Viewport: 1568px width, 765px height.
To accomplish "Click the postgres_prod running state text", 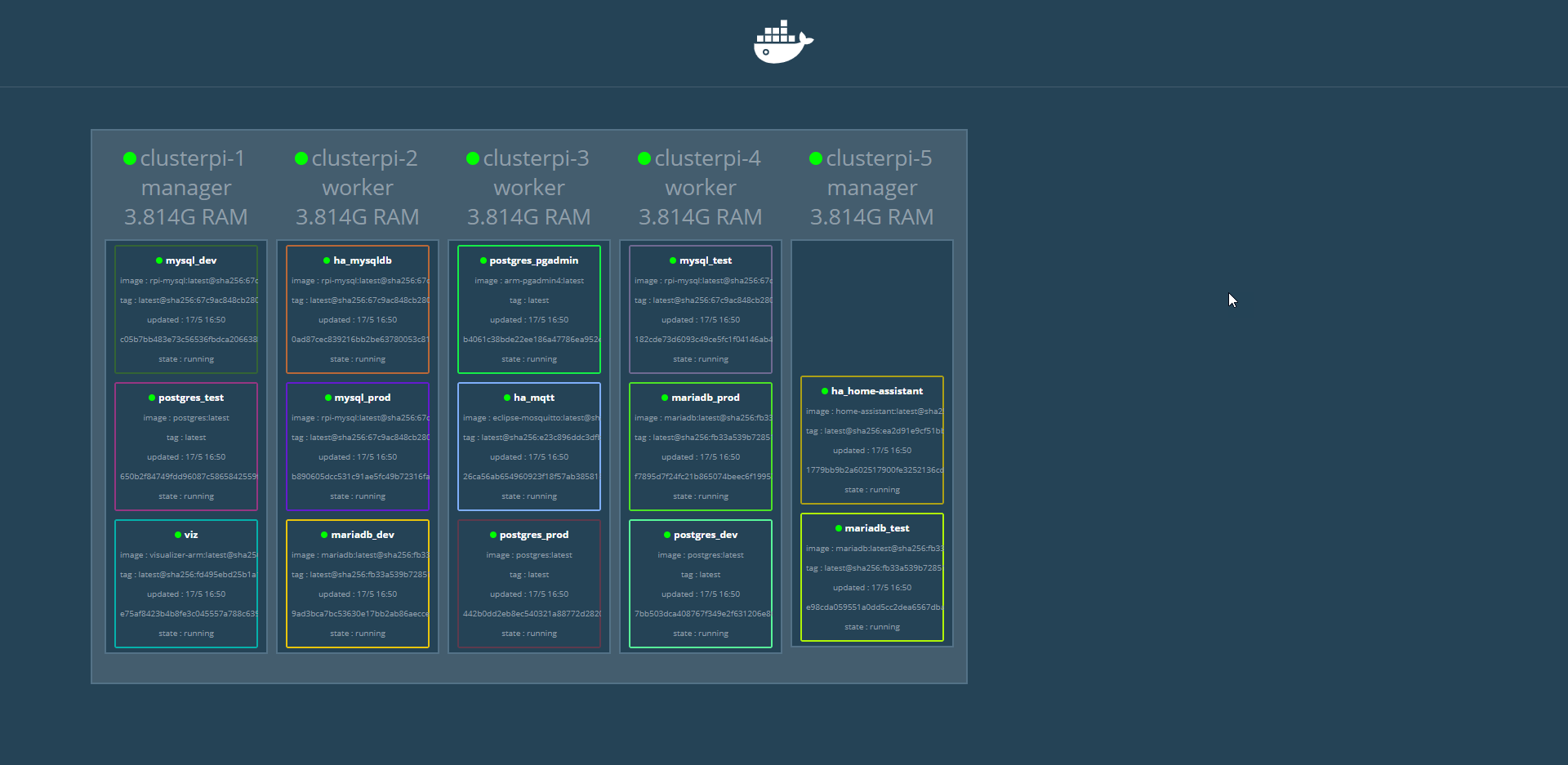I will (x=529, y=634).
